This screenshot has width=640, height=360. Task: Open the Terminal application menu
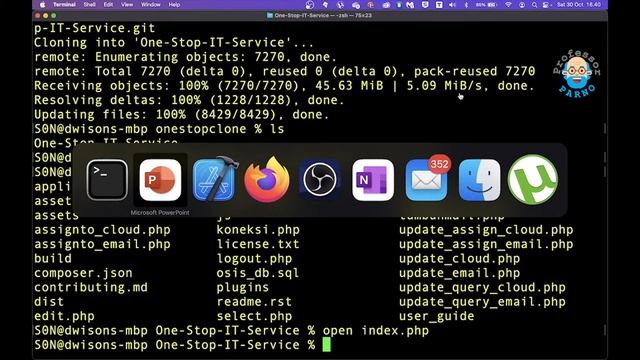64,5
